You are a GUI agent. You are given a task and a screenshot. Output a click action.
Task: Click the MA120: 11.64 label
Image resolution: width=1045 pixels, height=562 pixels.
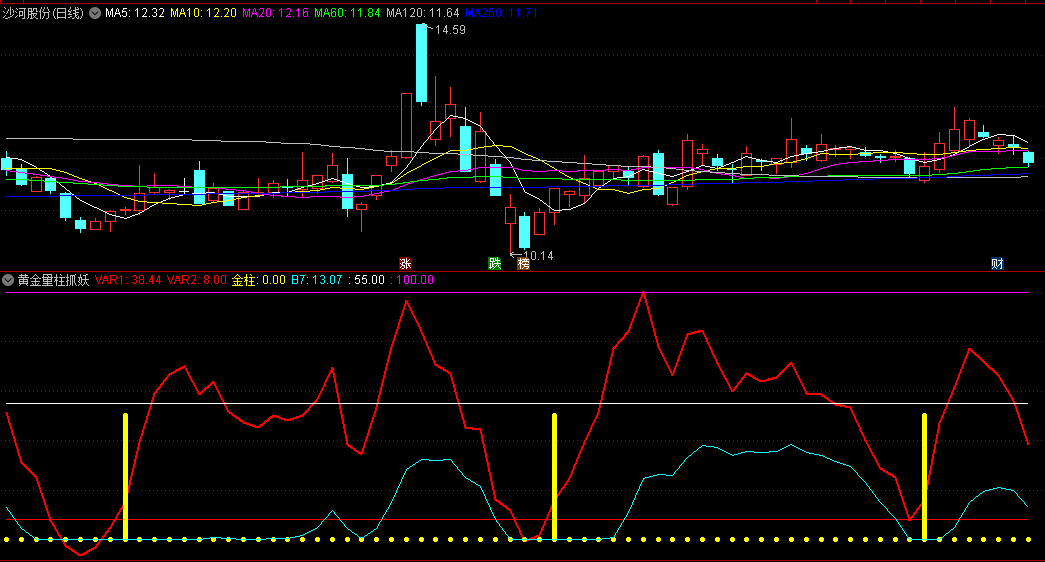coord(423,13)
